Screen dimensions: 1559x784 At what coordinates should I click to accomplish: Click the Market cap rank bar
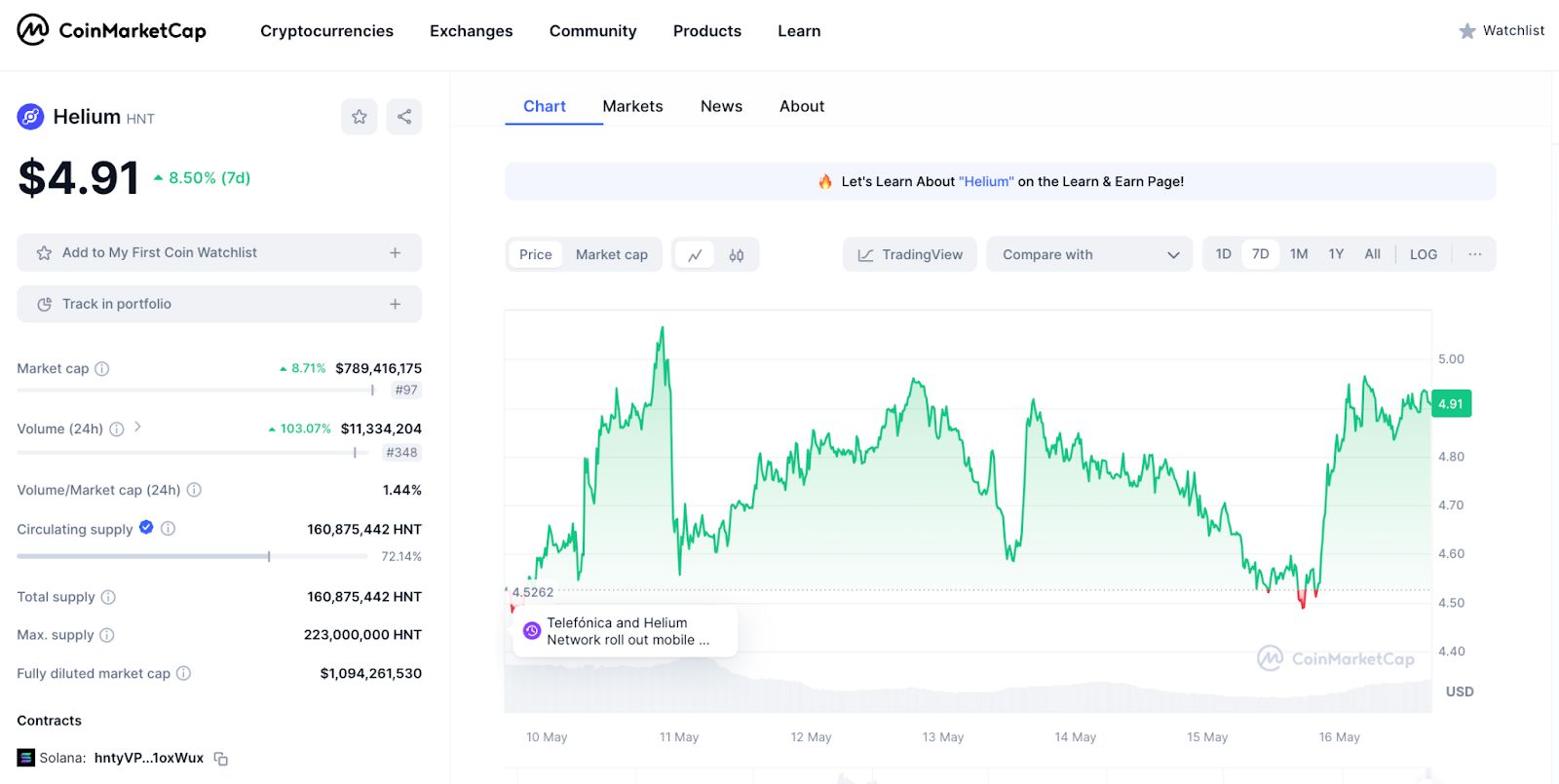pyautogui.click(x=196, y=390)
